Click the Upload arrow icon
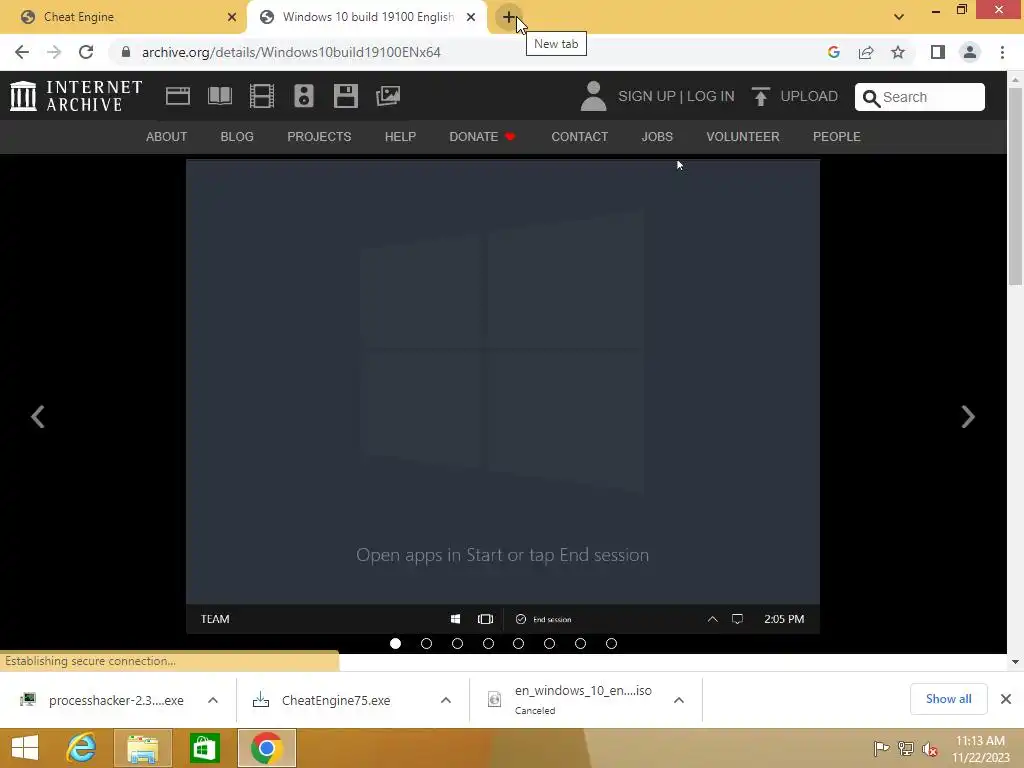The width and height of the screenshot is (1024, 768). pos(760,96)
